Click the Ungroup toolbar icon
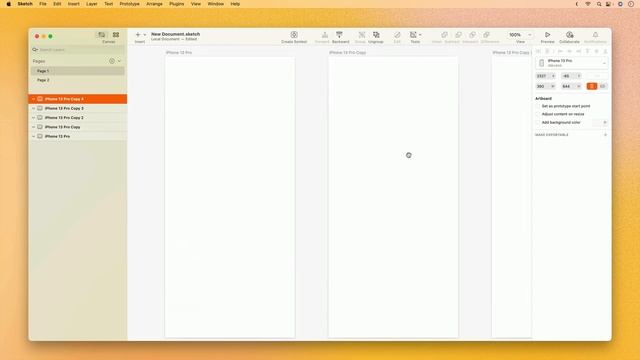The width and height of the screenshot is (640, 360). click(376, 35)
